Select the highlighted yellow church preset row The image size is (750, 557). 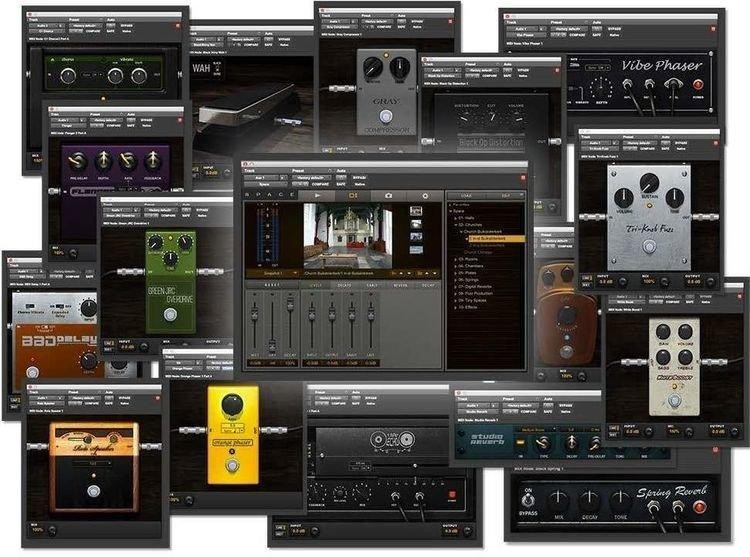496,238
